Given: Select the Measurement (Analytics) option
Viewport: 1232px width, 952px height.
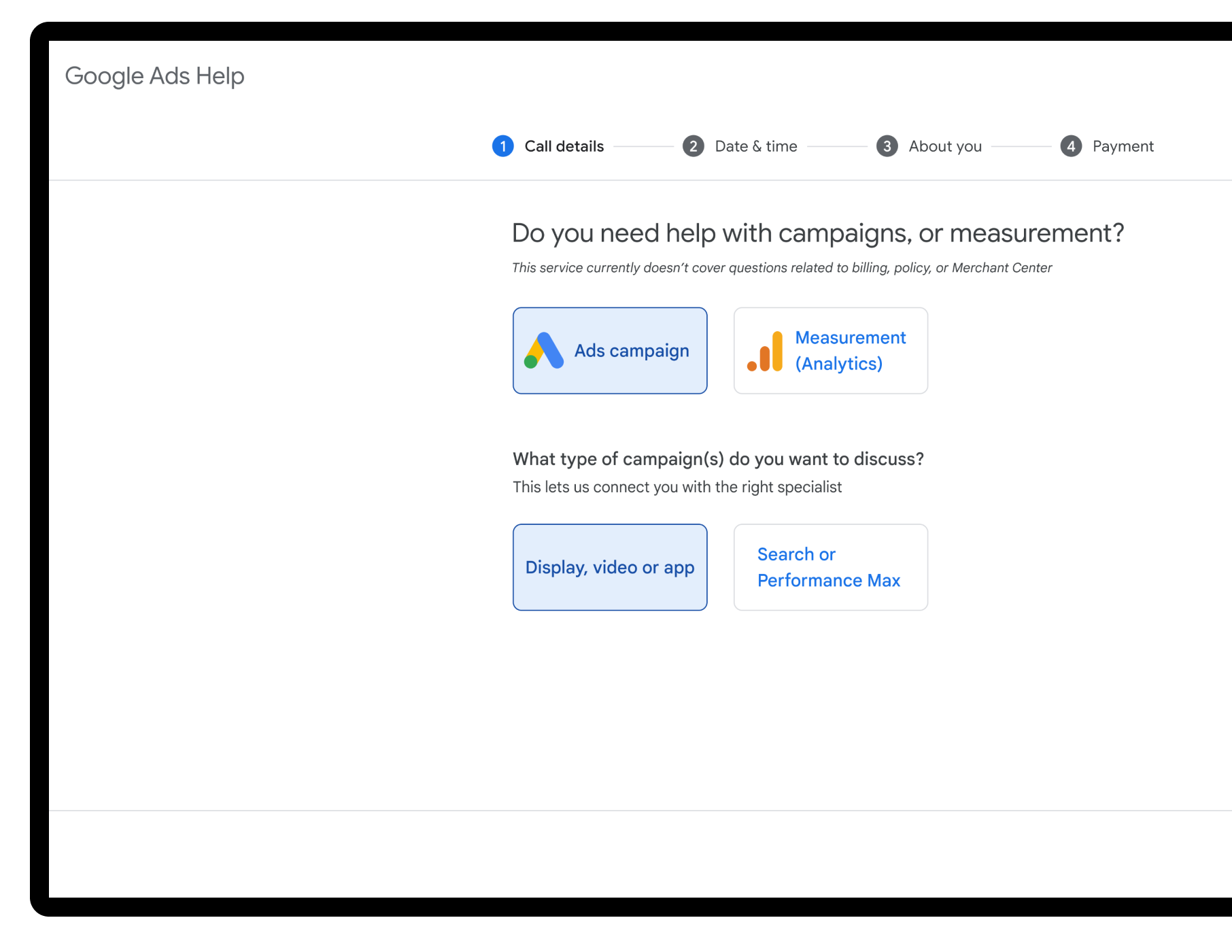Looking at the screenshot, I should pos(830,350).
